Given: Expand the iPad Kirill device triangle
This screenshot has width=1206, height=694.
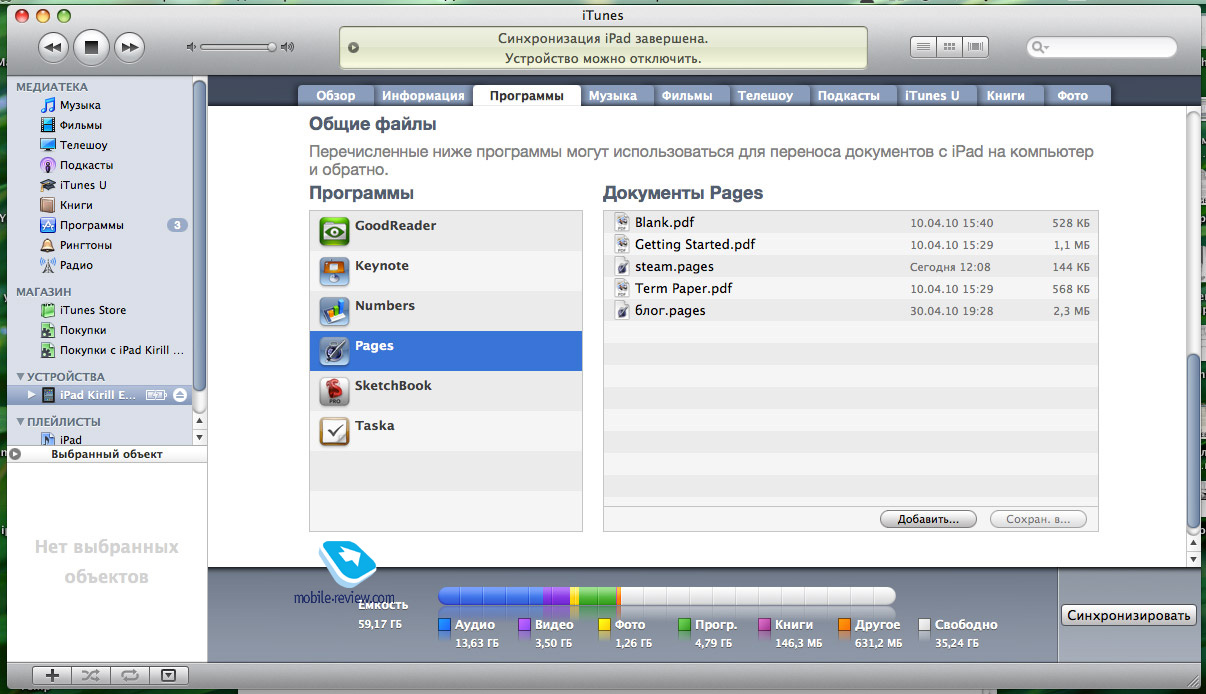Looking at the screenshot, I should click(x=31, y=395).
